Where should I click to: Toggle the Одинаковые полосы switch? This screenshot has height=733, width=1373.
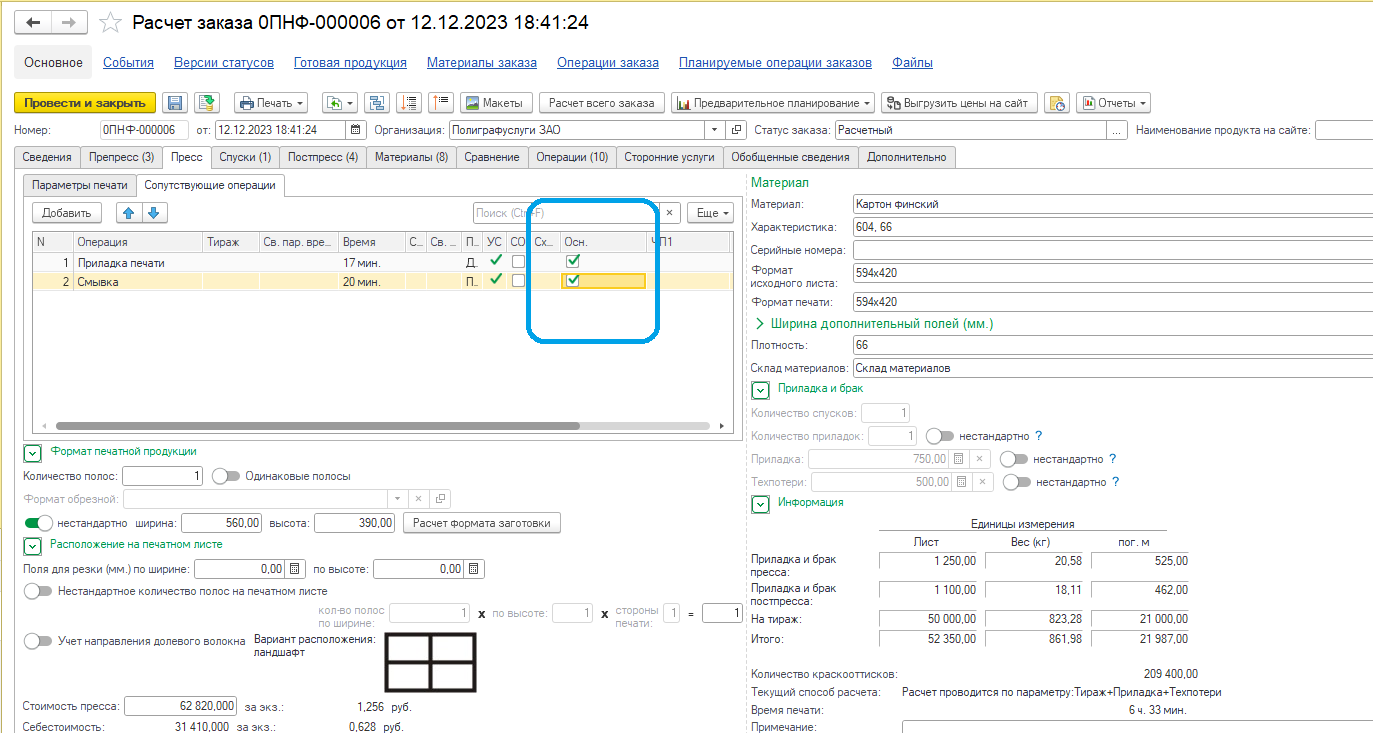click(x=226, y=476)
